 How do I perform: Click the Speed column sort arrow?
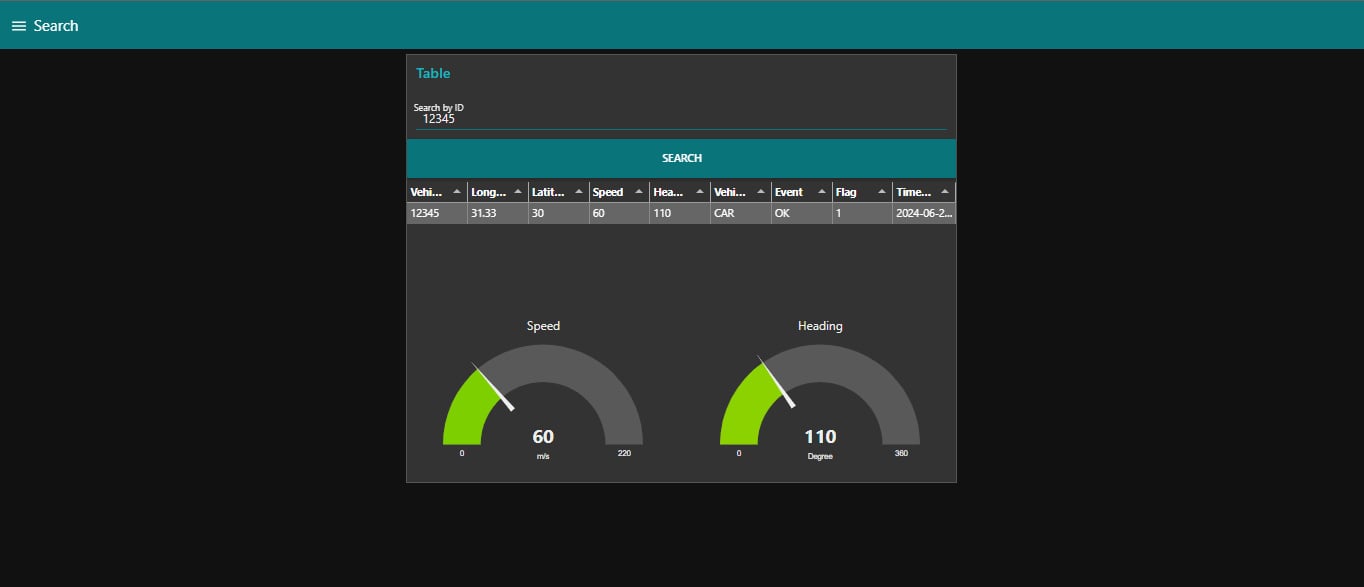point(639,192)
